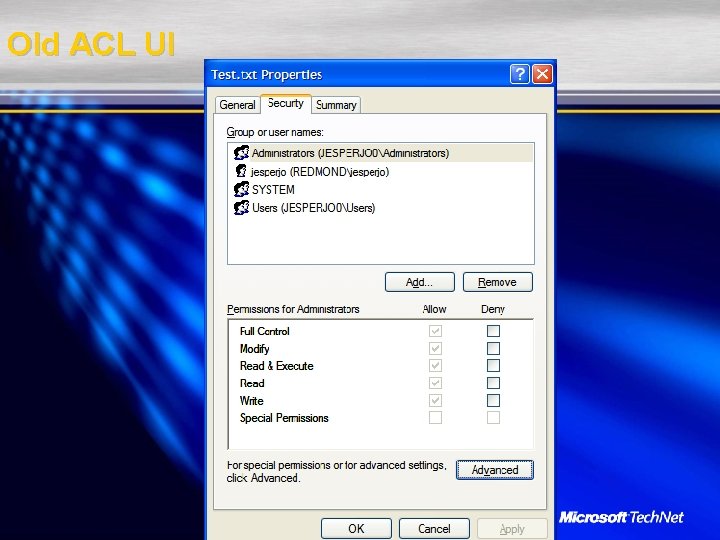Toggle Allow checkbox for Full Control
Screen dimensions: 720x540
pos(435,331)
